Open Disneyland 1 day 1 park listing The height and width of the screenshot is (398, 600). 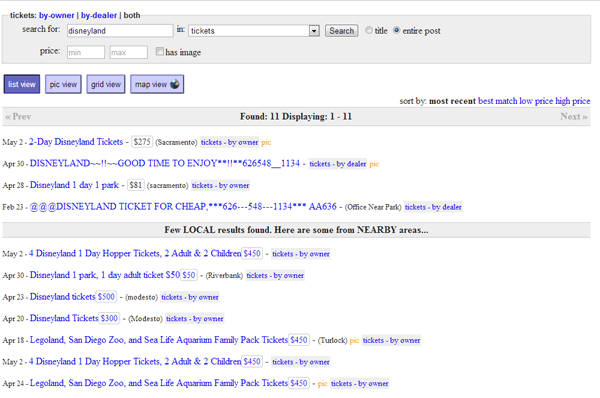click(74, 185)
